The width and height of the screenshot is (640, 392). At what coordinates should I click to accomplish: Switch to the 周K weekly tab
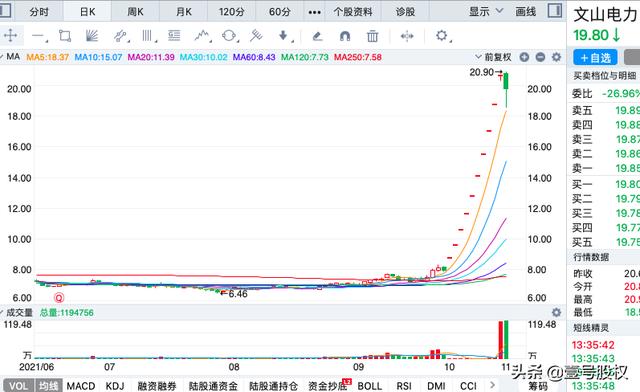coord(135,12)
